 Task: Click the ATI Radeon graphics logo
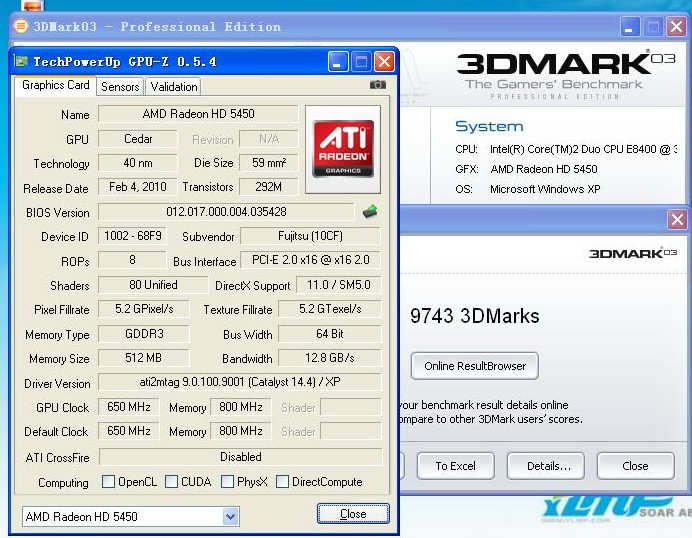point(343,149)
